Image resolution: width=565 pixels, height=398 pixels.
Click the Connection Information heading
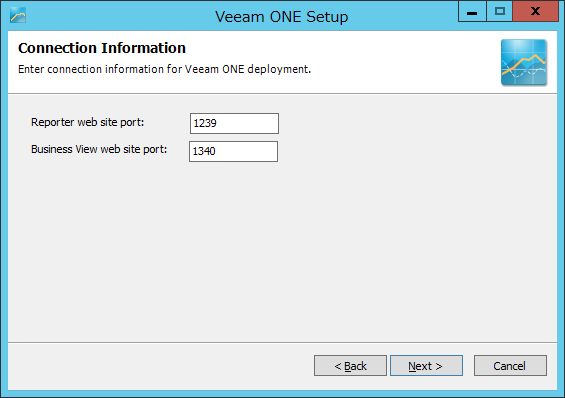(102, 48)
